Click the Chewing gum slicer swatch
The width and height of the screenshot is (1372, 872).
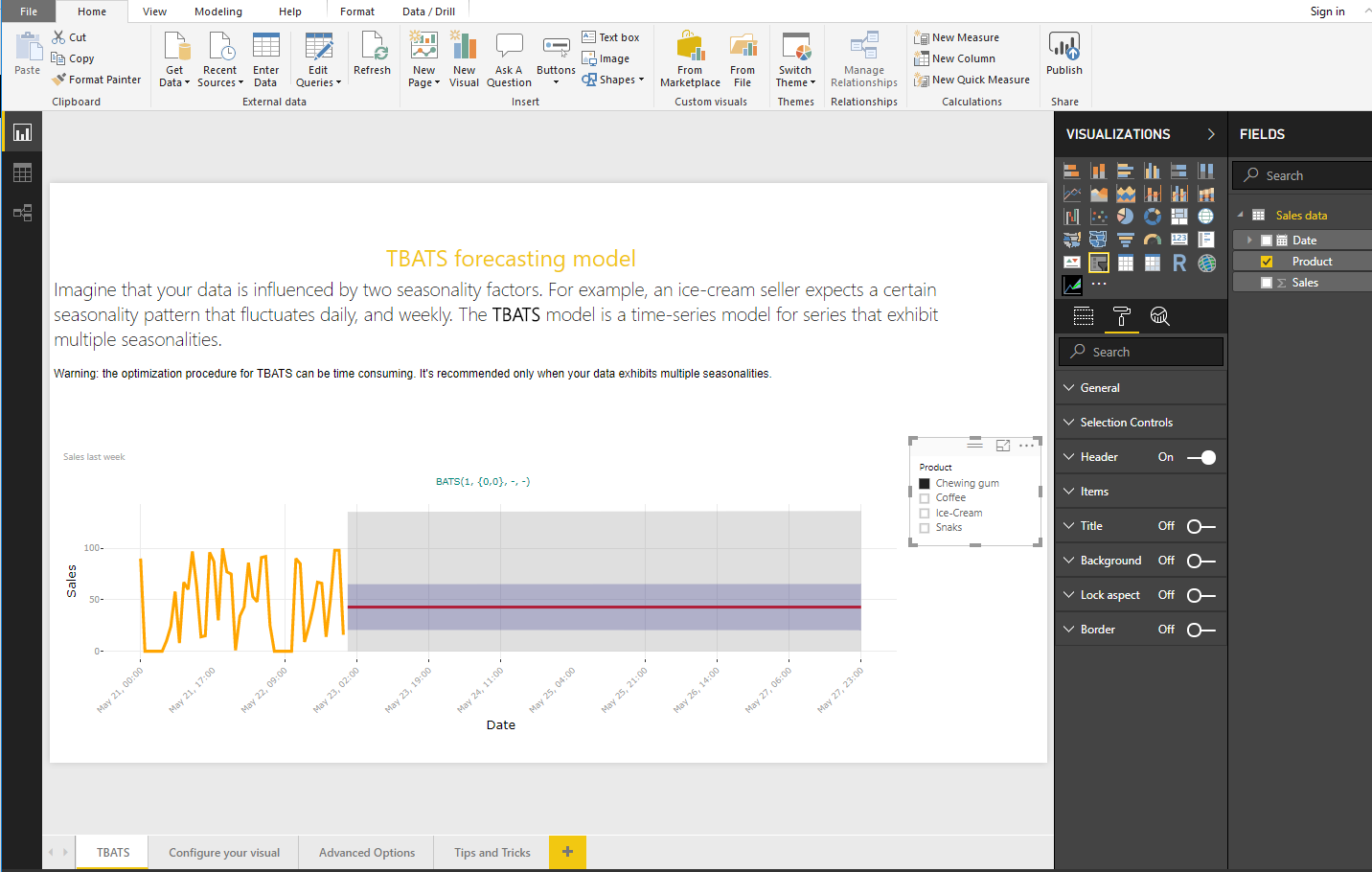[925, 484]
